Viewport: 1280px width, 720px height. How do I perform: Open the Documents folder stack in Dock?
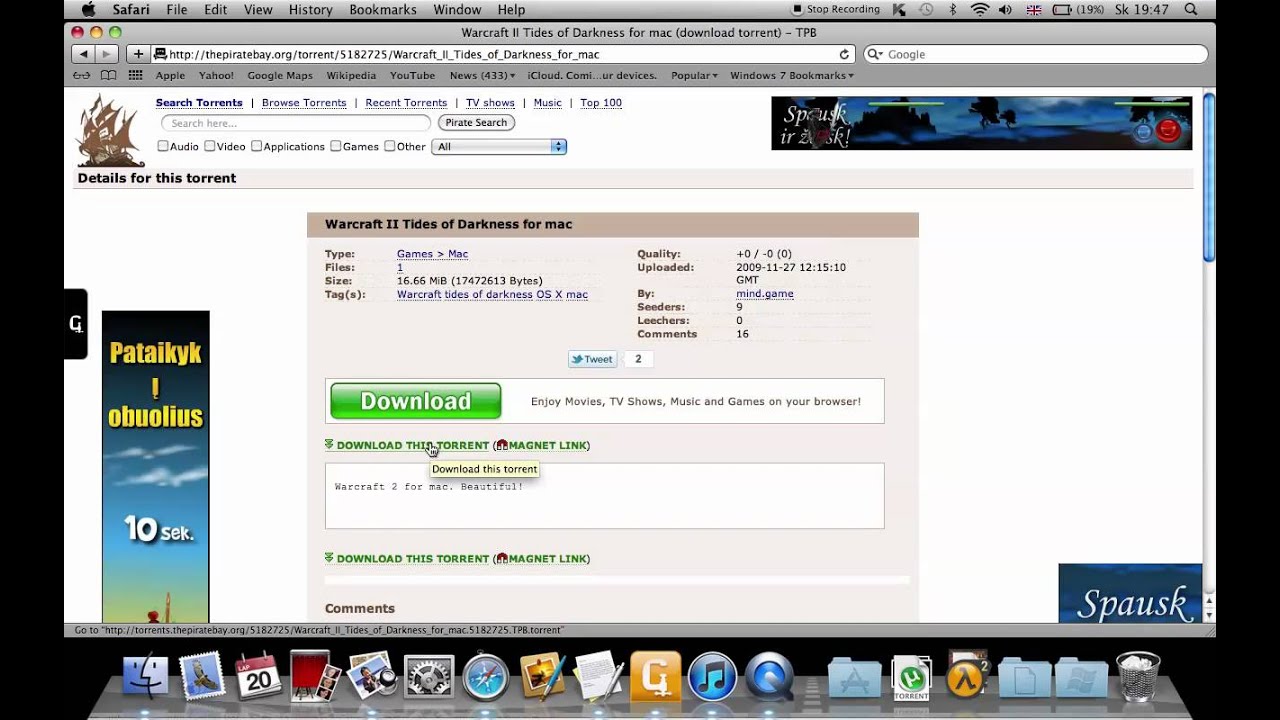[1024, 677]
